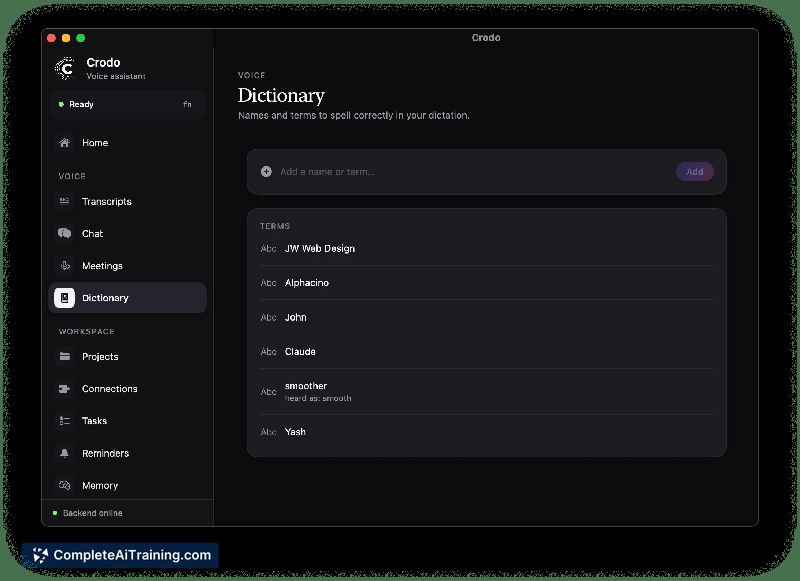Click the Chat bubbles icon

coord(64,233)
